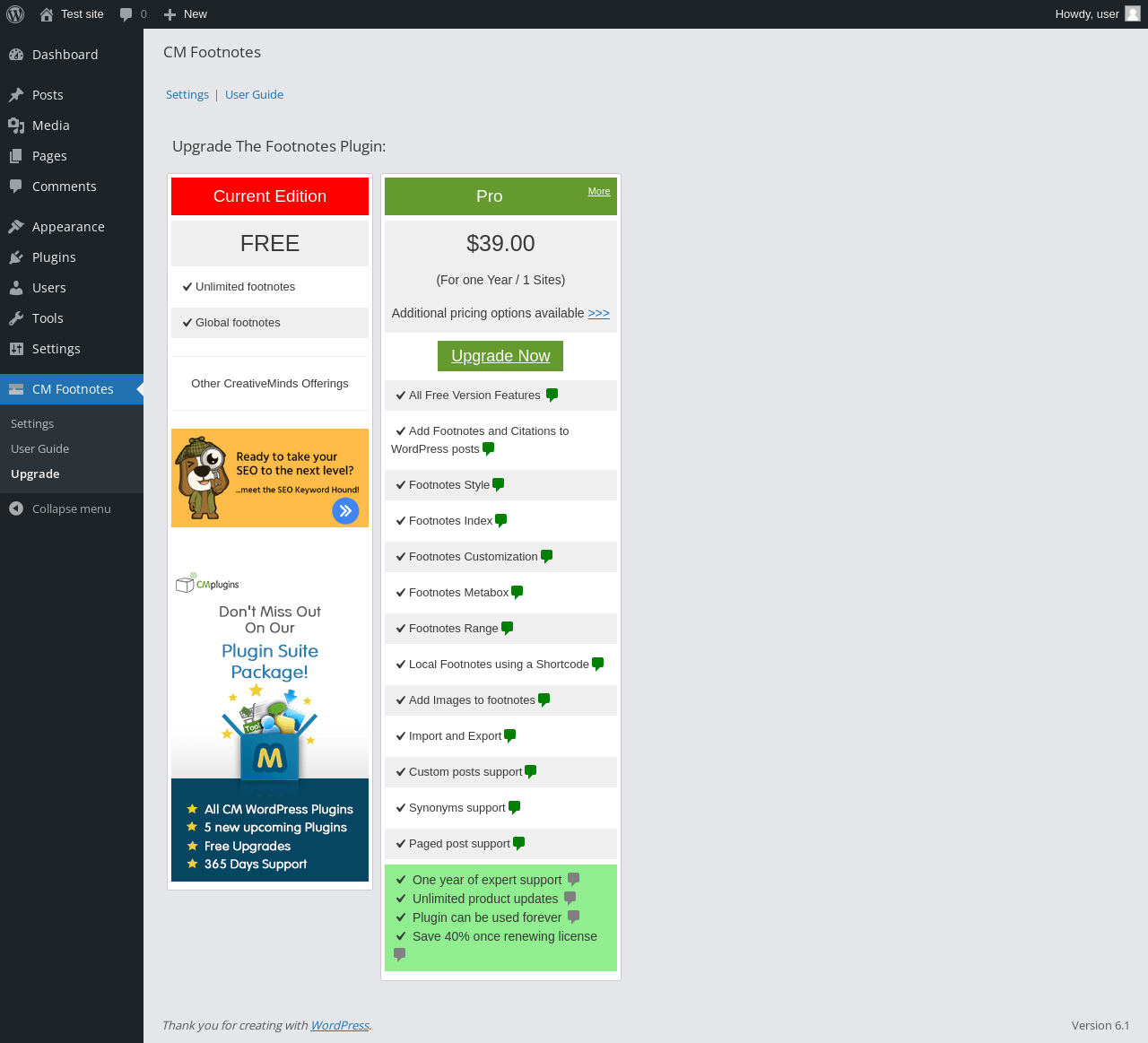1148x1043 pixels.
Task: Open the Howdy, user account menu
Action: 1097,14
